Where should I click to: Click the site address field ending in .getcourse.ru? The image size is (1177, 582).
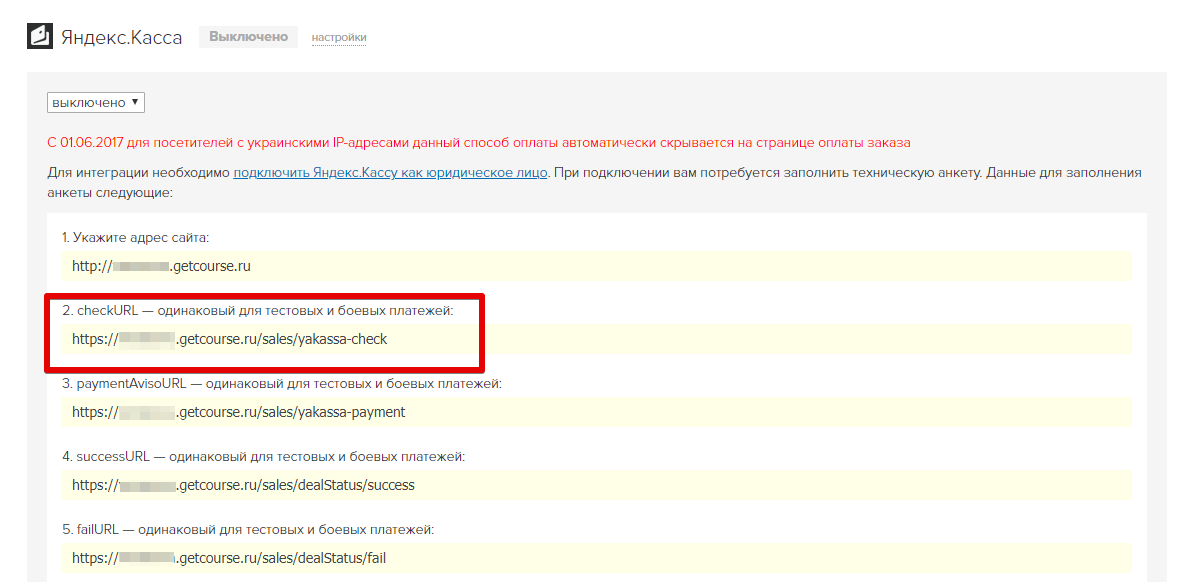point(597,266)
